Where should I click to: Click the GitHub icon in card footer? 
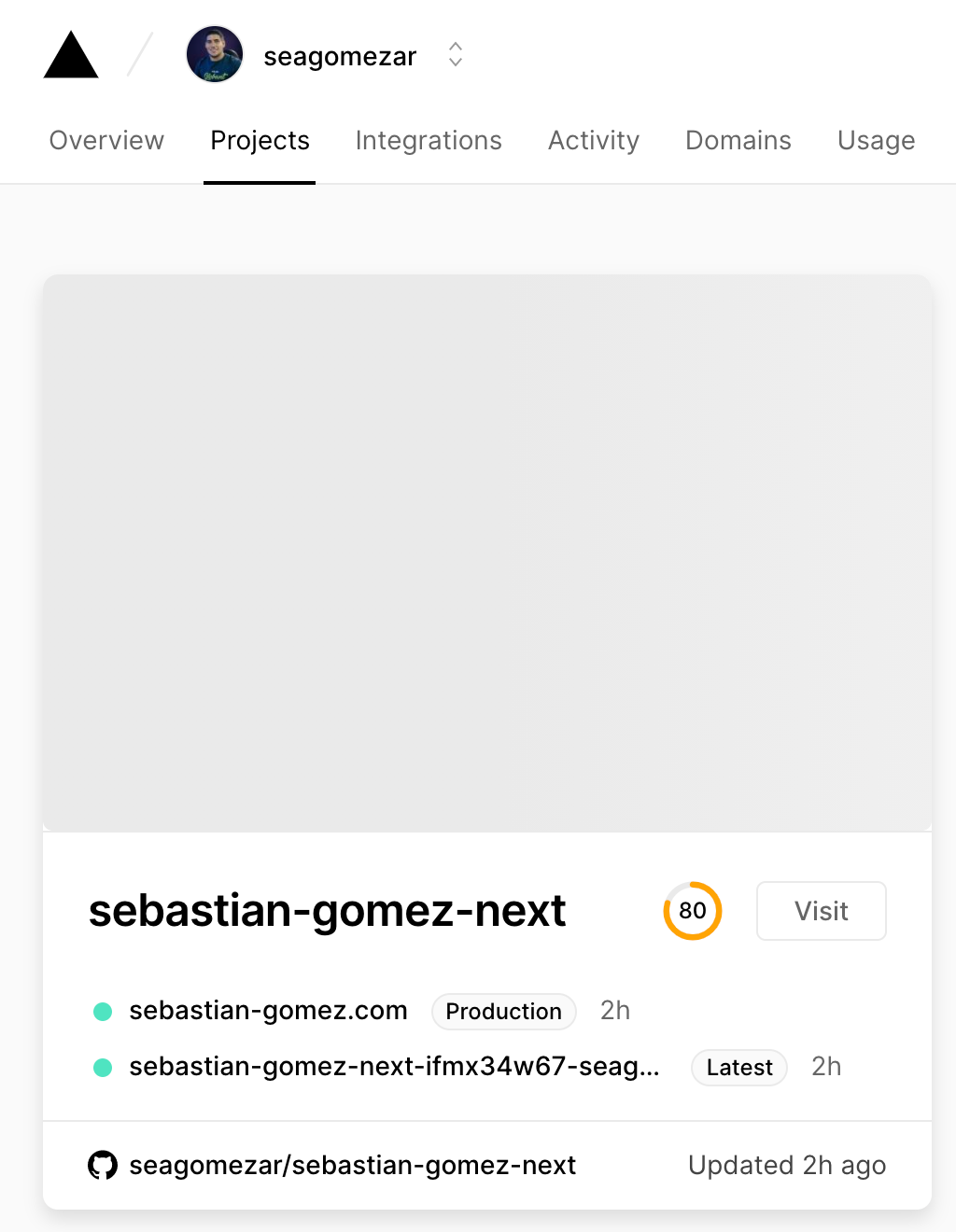[x=103, y=1165]
